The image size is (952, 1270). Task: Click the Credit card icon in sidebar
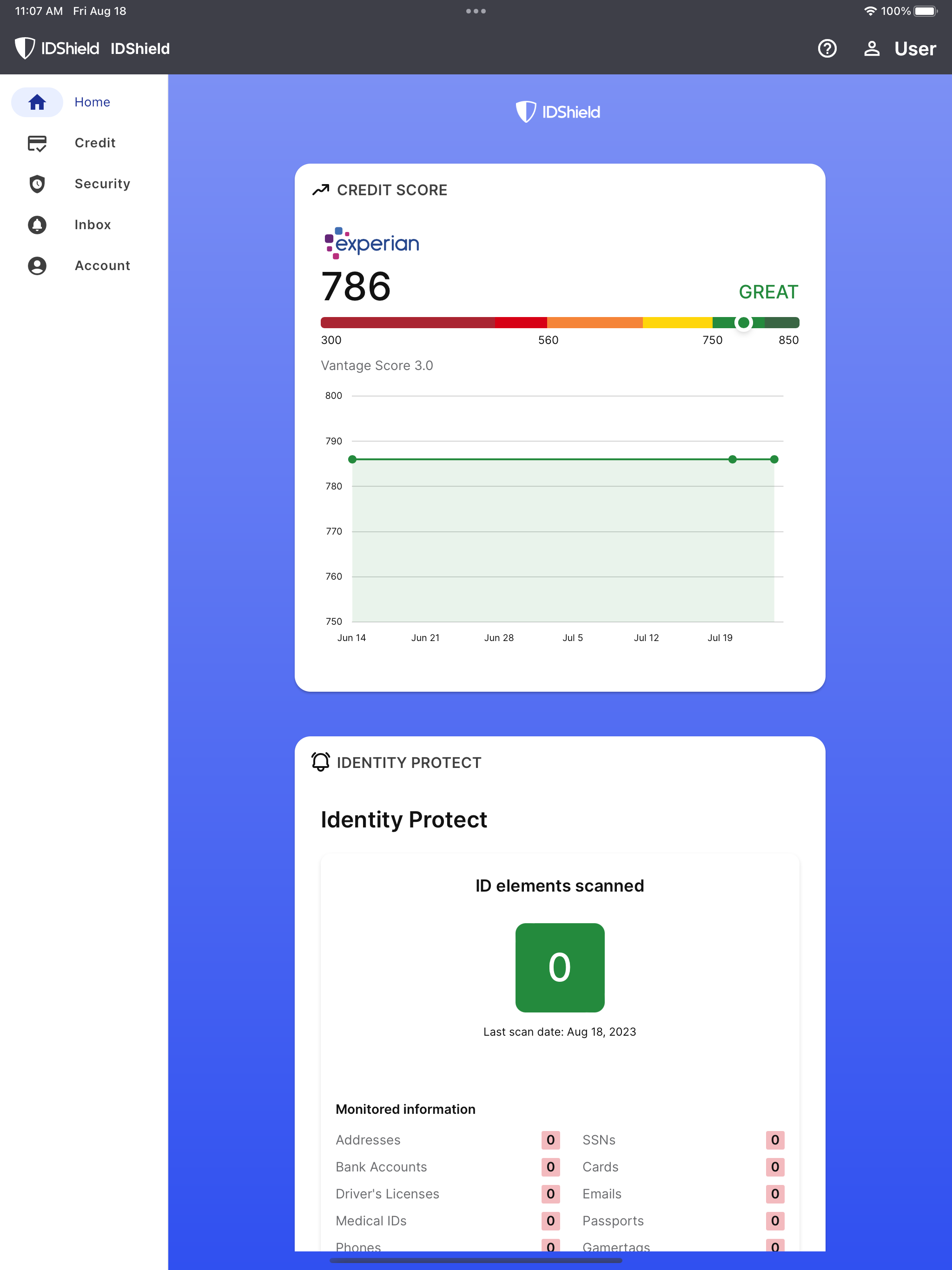[37, 143]
